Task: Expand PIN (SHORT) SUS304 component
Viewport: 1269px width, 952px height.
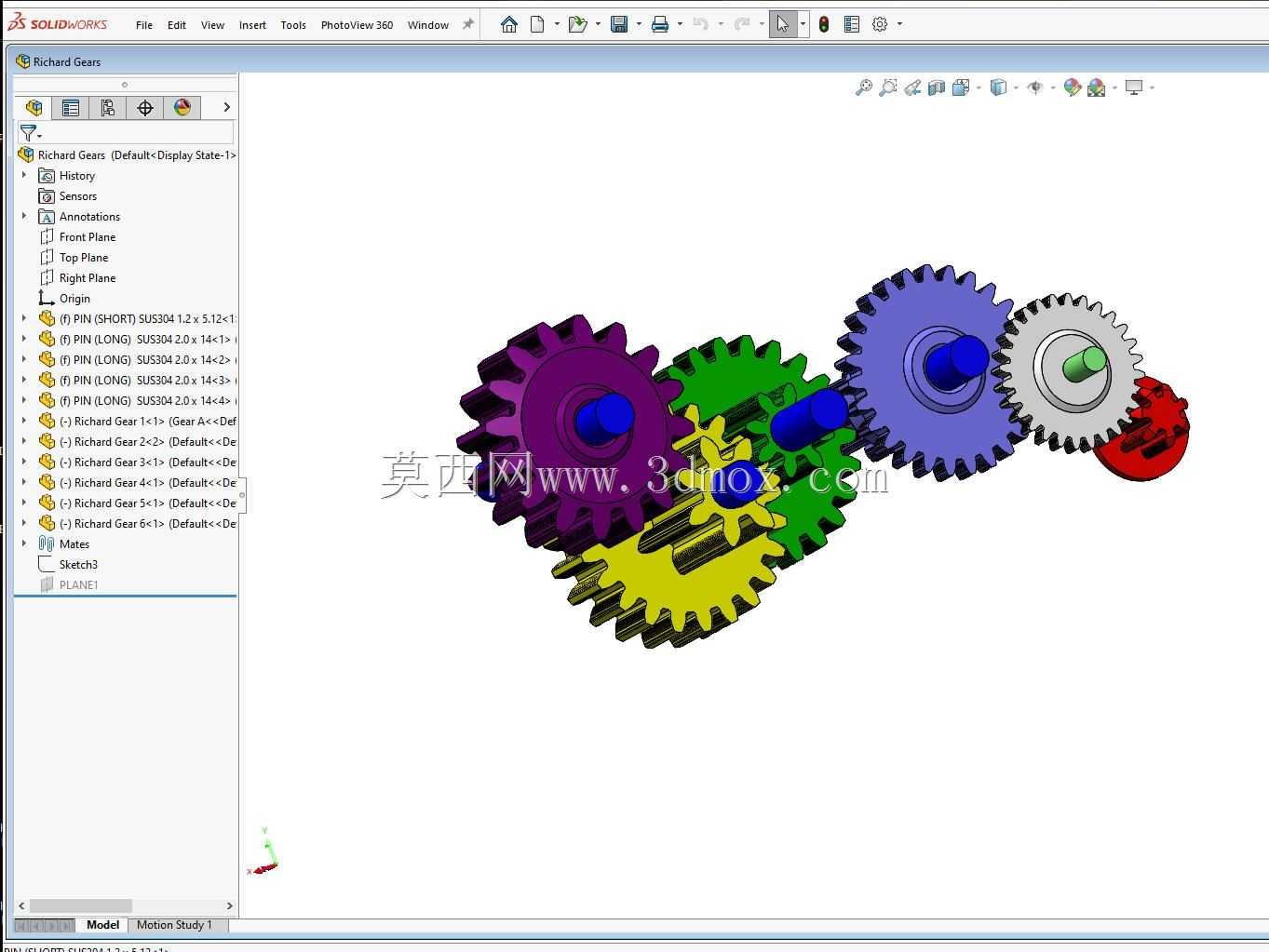Action: pyautogui.click(x=24, y=318)
